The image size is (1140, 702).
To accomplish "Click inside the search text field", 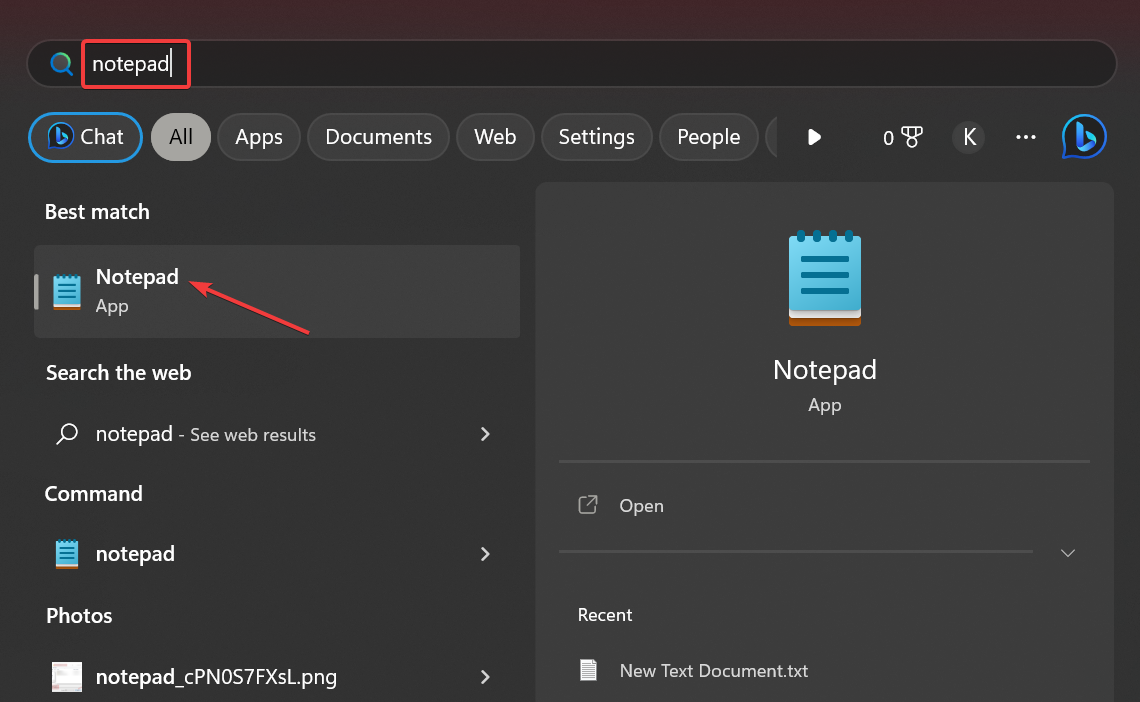I will coord(600,64).
